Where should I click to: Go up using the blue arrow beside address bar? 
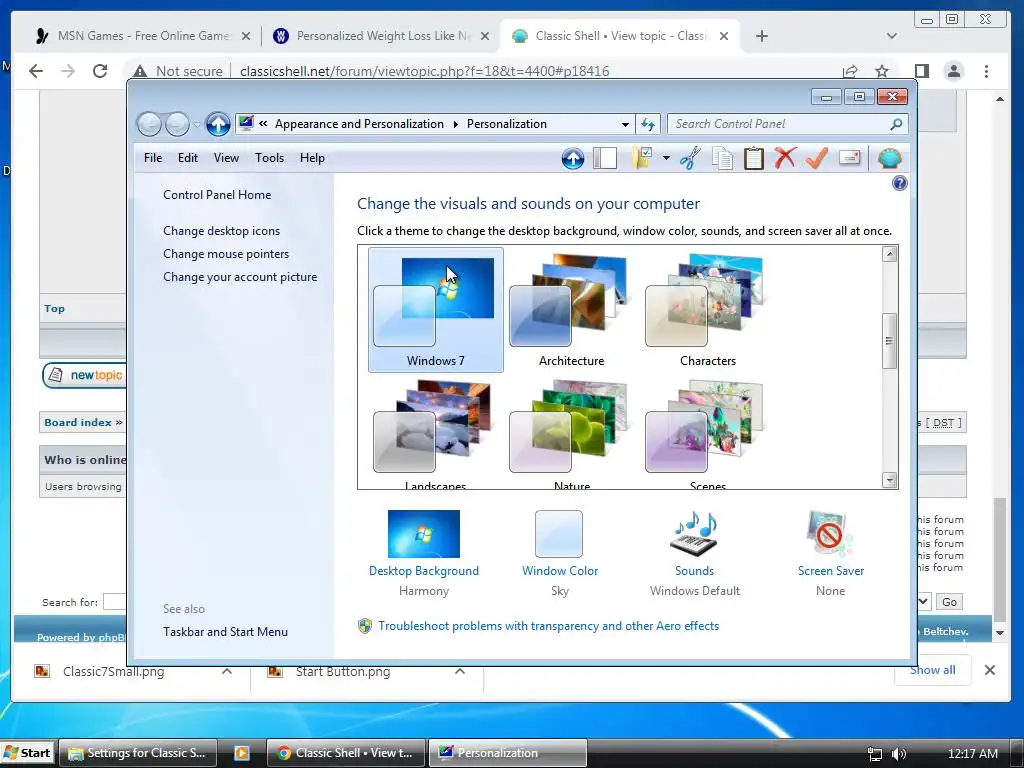coord(218,124)
